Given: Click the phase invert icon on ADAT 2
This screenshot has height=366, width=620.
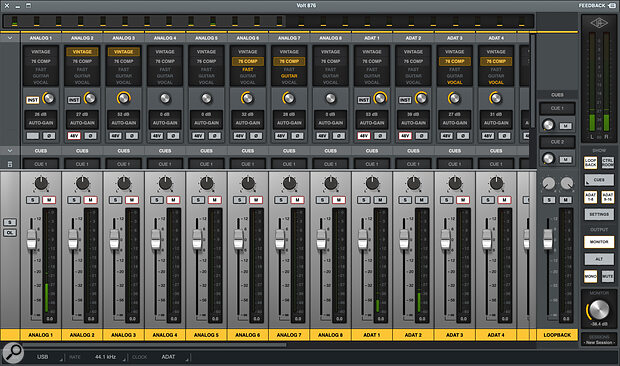Looking at the screenshot, I should [x=422, y=136].
